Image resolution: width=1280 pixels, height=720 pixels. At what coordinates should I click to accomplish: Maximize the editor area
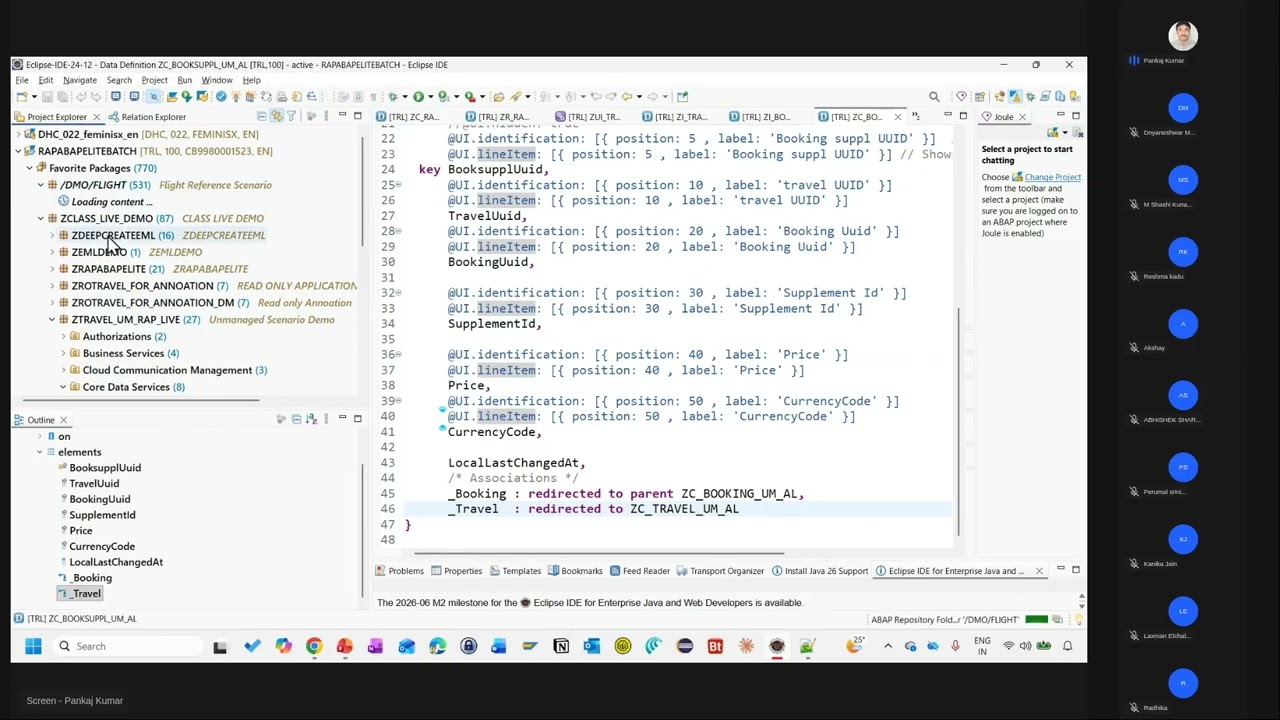[963, 116]
